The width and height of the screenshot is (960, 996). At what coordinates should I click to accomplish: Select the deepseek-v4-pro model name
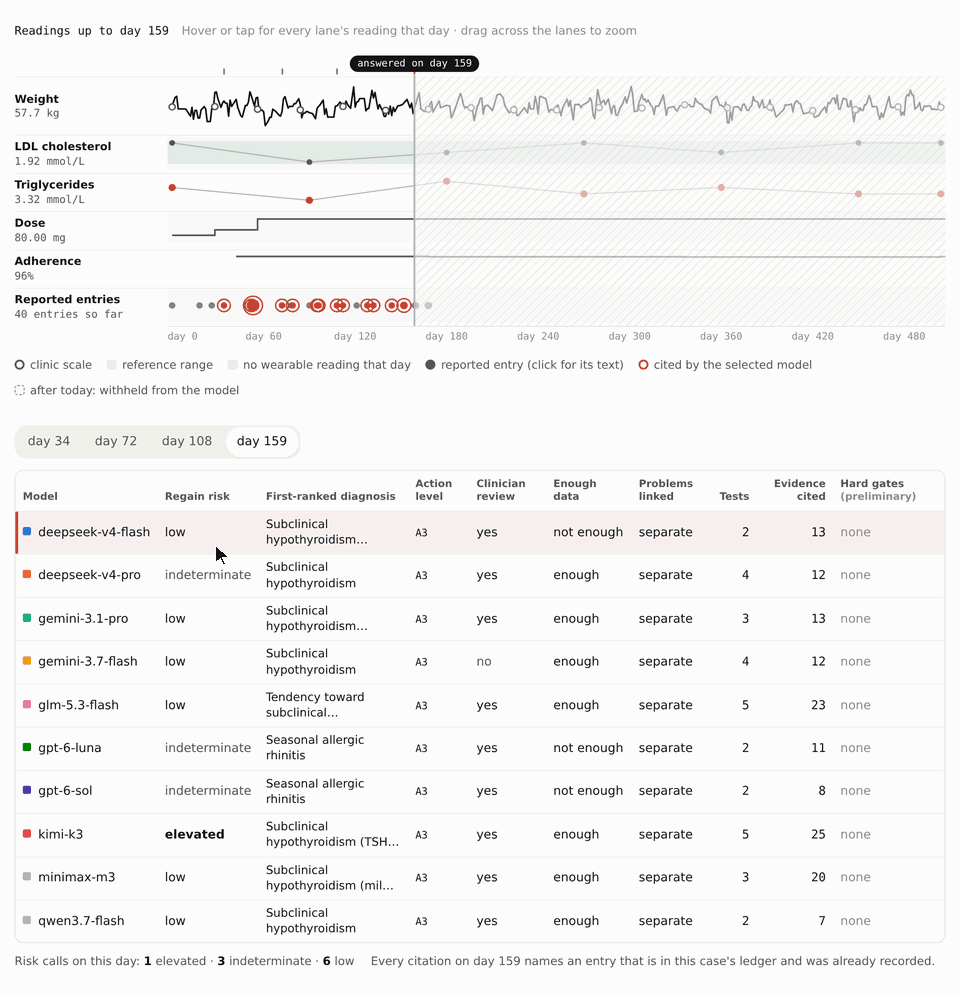click(89, 575)
